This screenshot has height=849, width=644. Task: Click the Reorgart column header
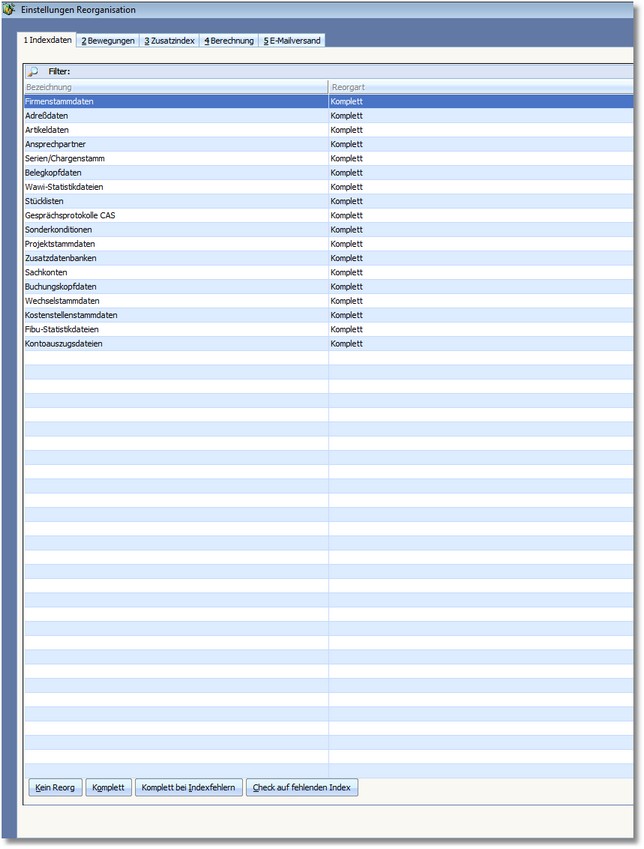[x=480, y=88]
